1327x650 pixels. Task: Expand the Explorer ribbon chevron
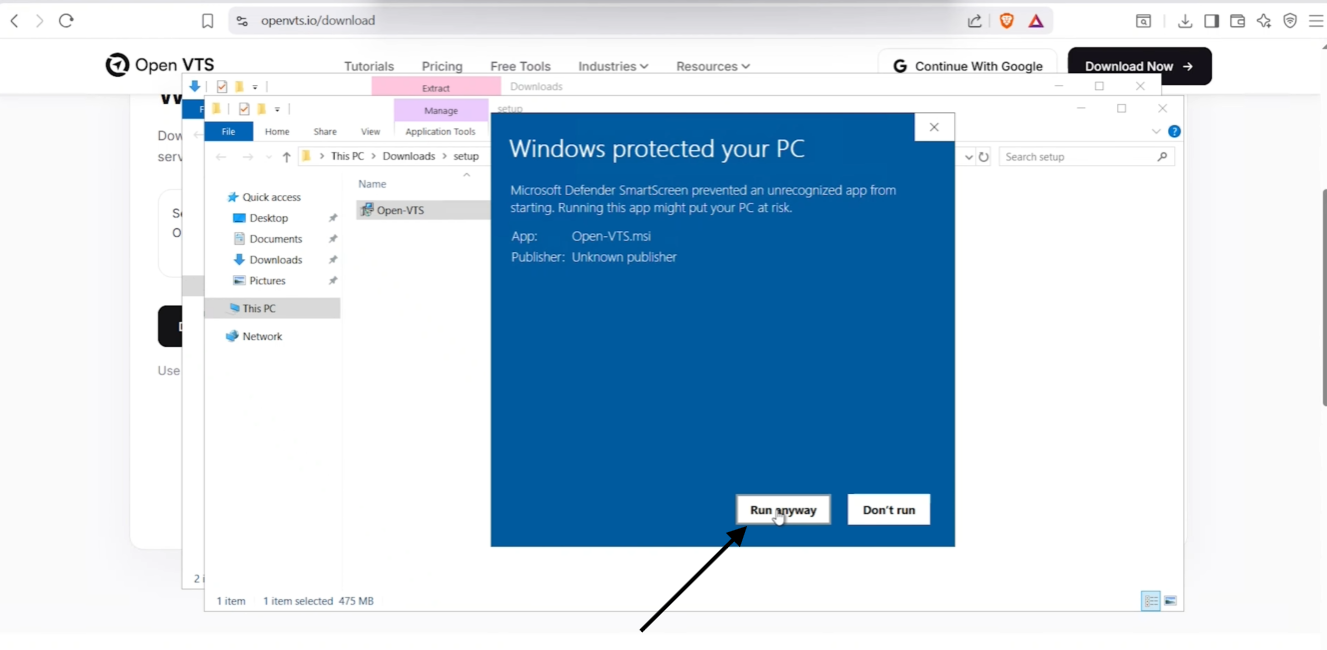(1156, 131)
